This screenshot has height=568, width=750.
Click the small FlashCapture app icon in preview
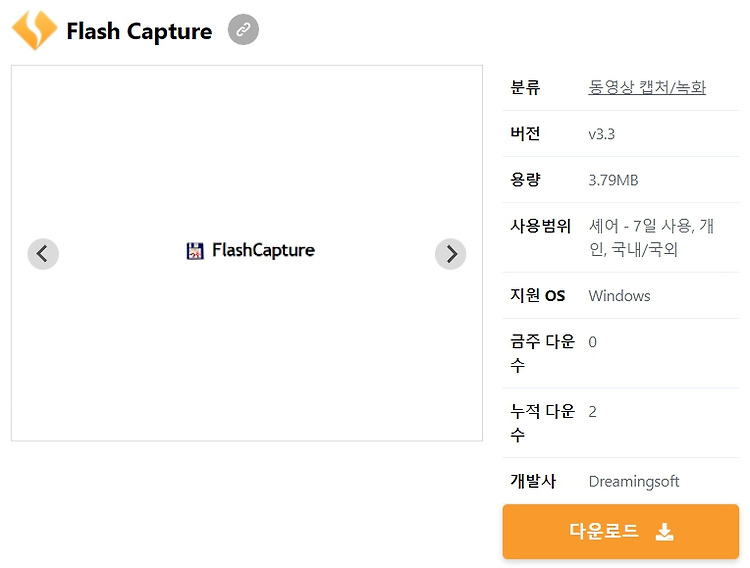[195, 251]
